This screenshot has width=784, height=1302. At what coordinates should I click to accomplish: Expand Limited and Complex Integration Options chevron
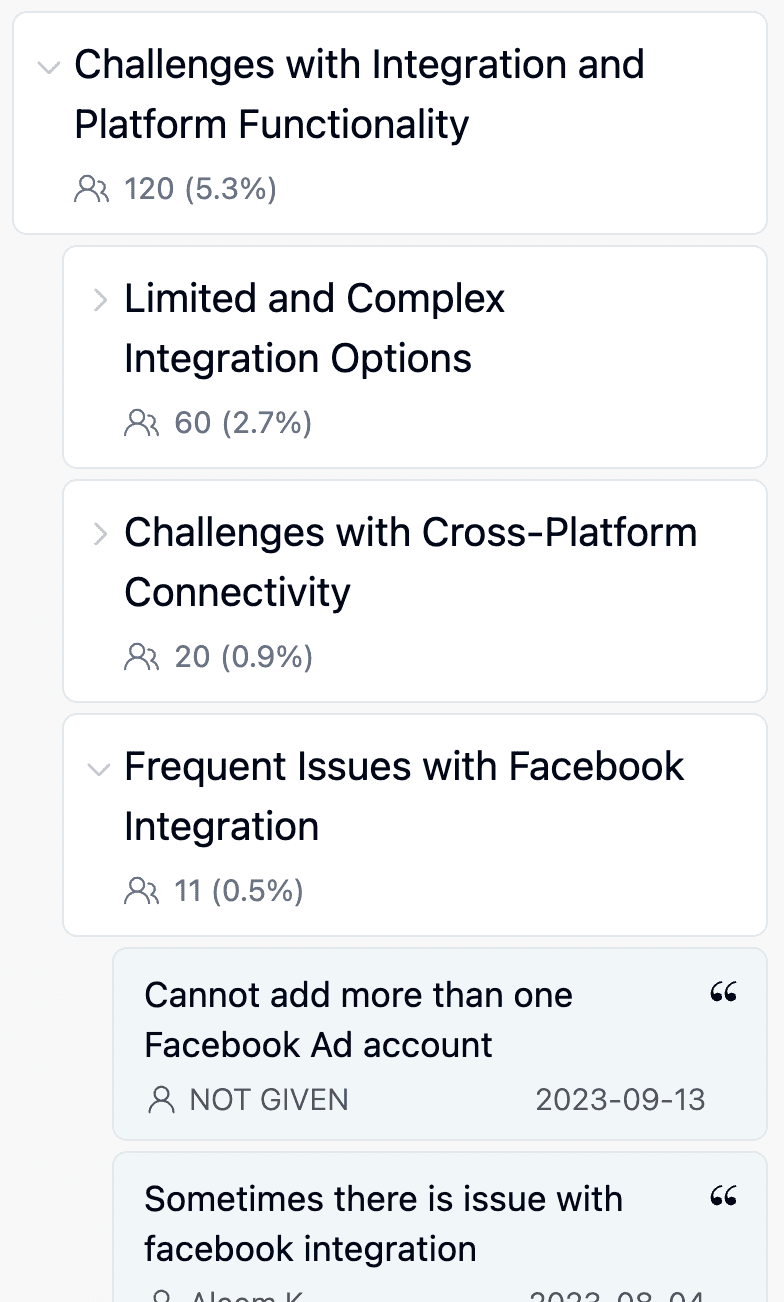pos(99,299)
